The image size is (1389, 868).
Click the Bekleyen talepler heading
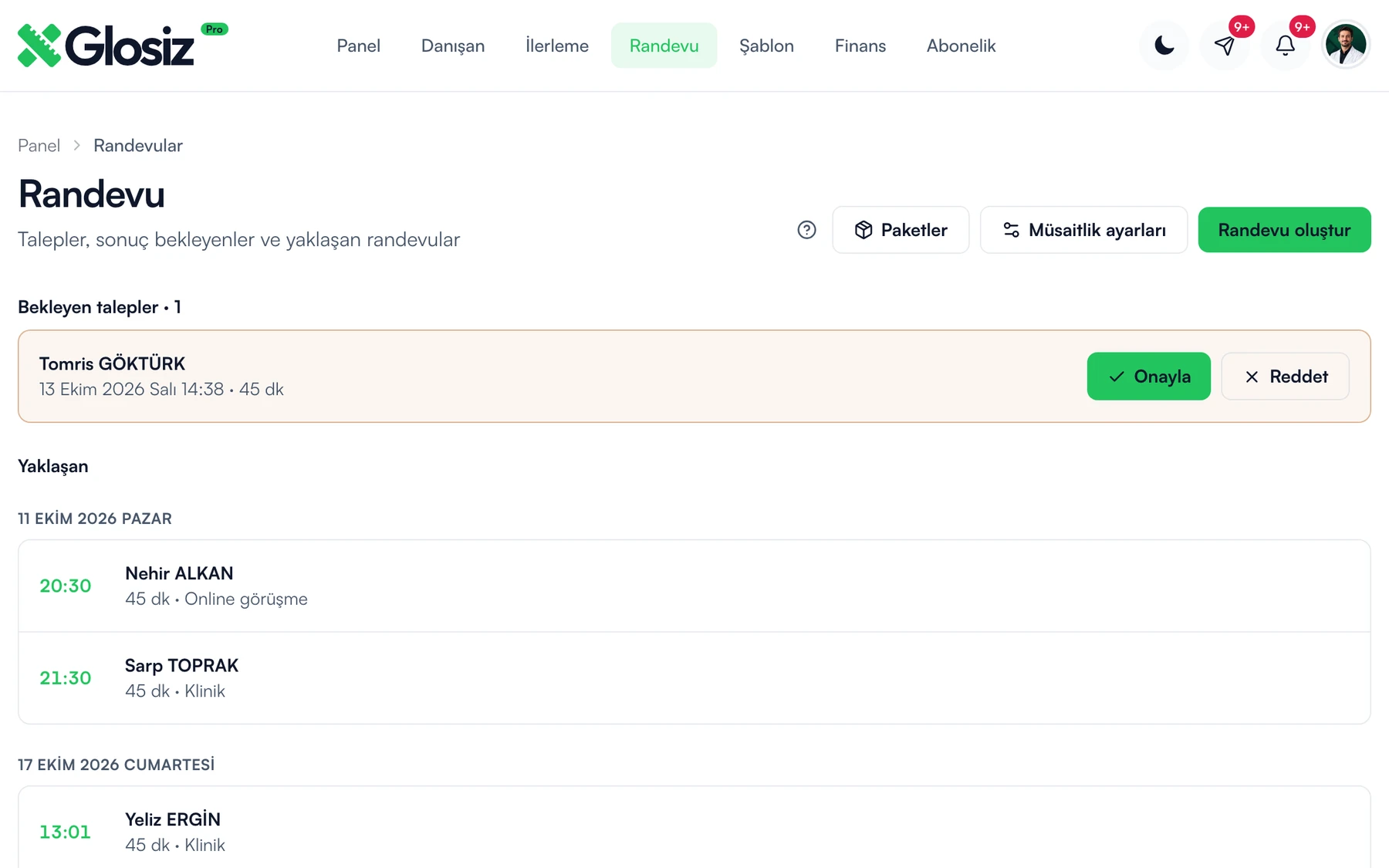point(100,307)
